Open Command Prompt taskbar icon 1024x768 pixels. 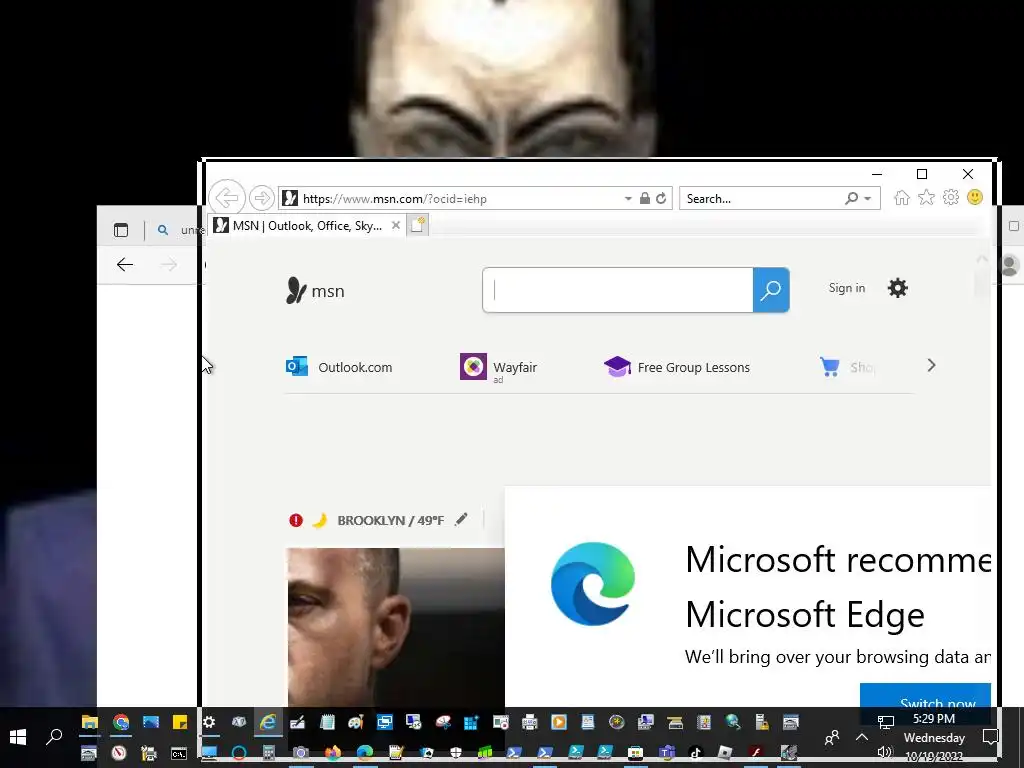tap(179, 754)
